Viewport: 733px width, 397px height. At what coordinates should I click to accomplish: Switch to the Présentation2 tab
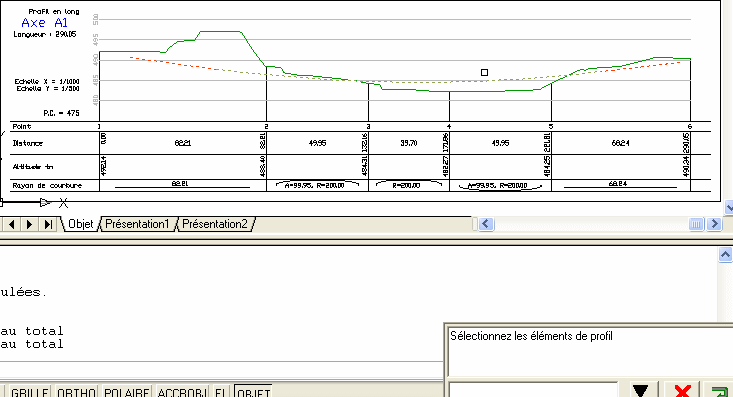(x=215, y=224)
